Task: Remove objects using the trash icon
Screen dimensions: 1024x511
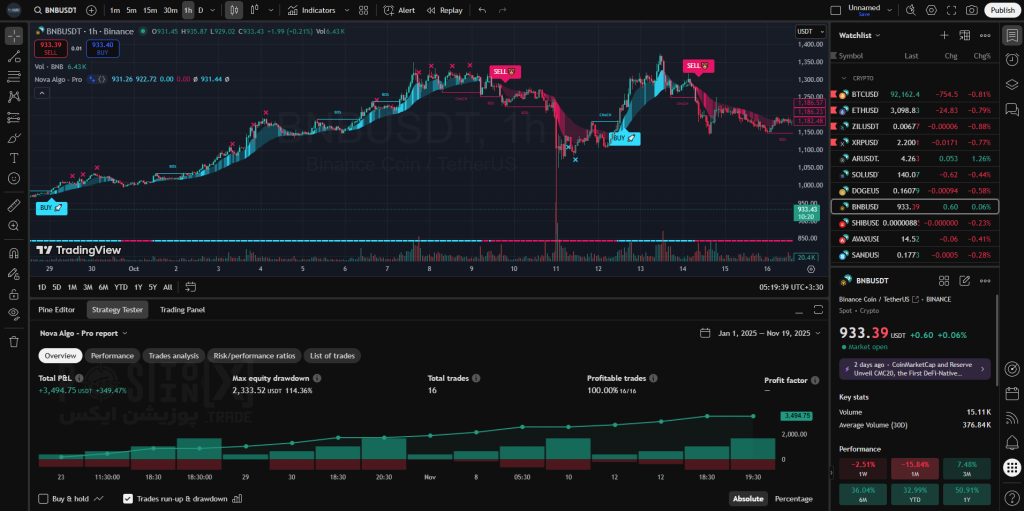Action: click(x=14, y=342)
